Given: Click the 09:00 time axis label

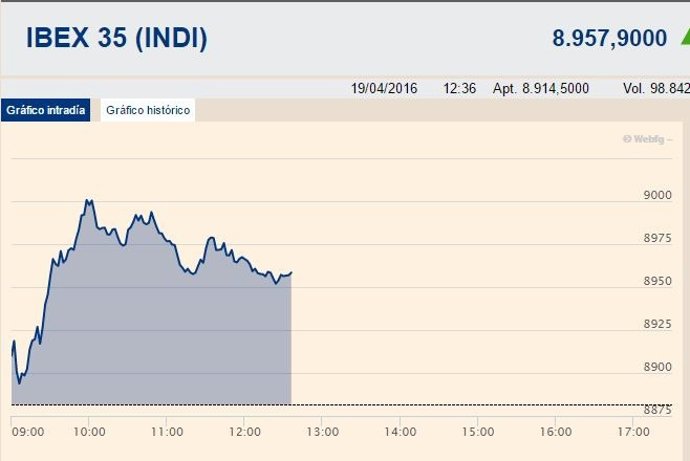Looking at the screenshot, I should coord(28,432).
